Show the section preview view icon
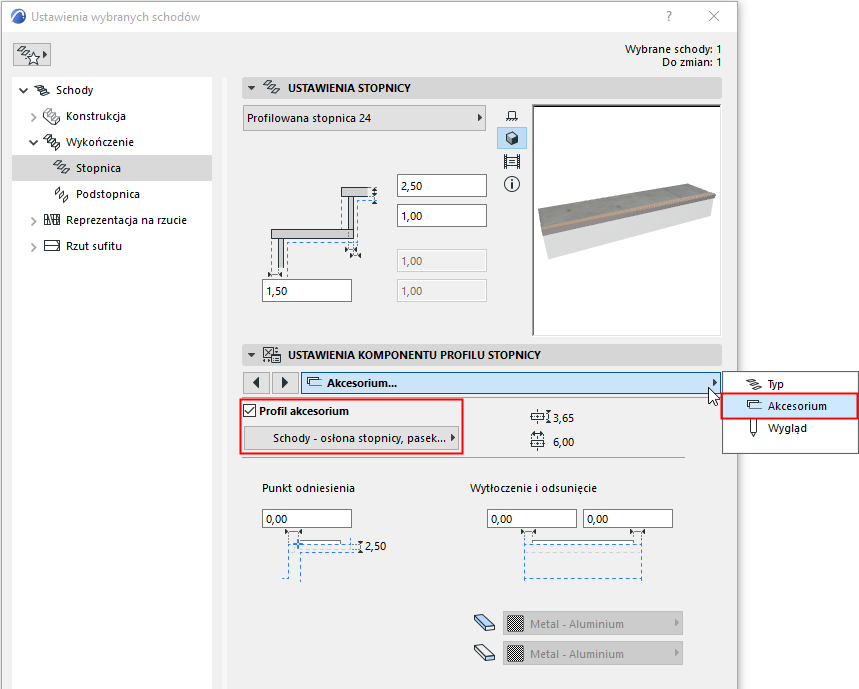The width and height of the screenshot is (859, 689). [x=512, y=162]
